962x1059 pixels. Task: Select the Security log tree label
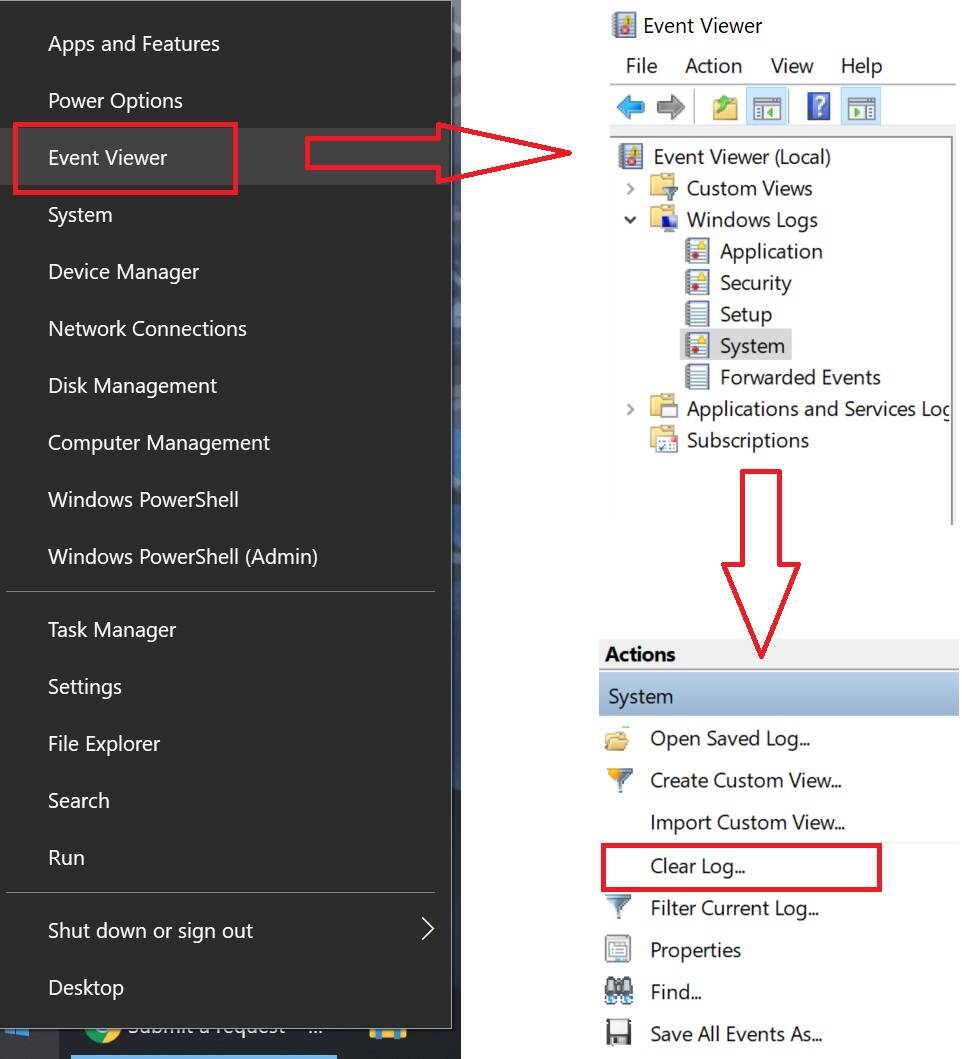click(x=755, y=283)
